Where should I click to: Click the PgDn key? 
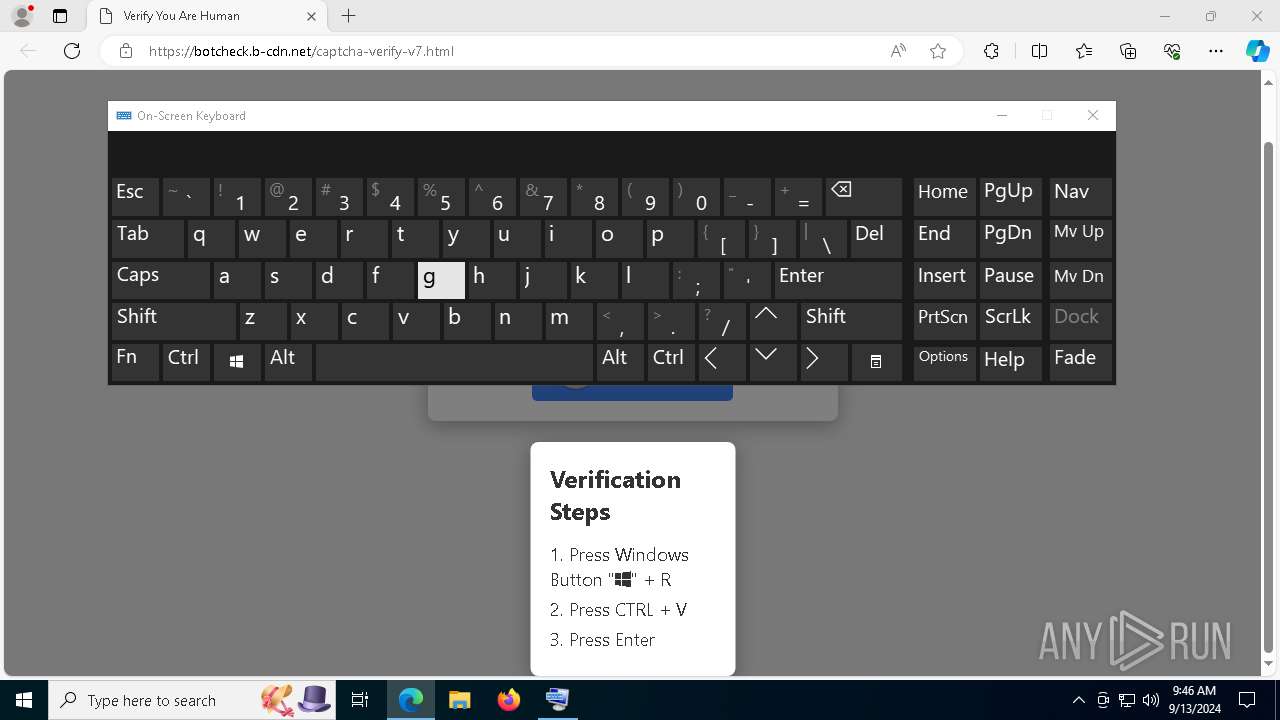pyautogui.click(x=1011, y=238)
